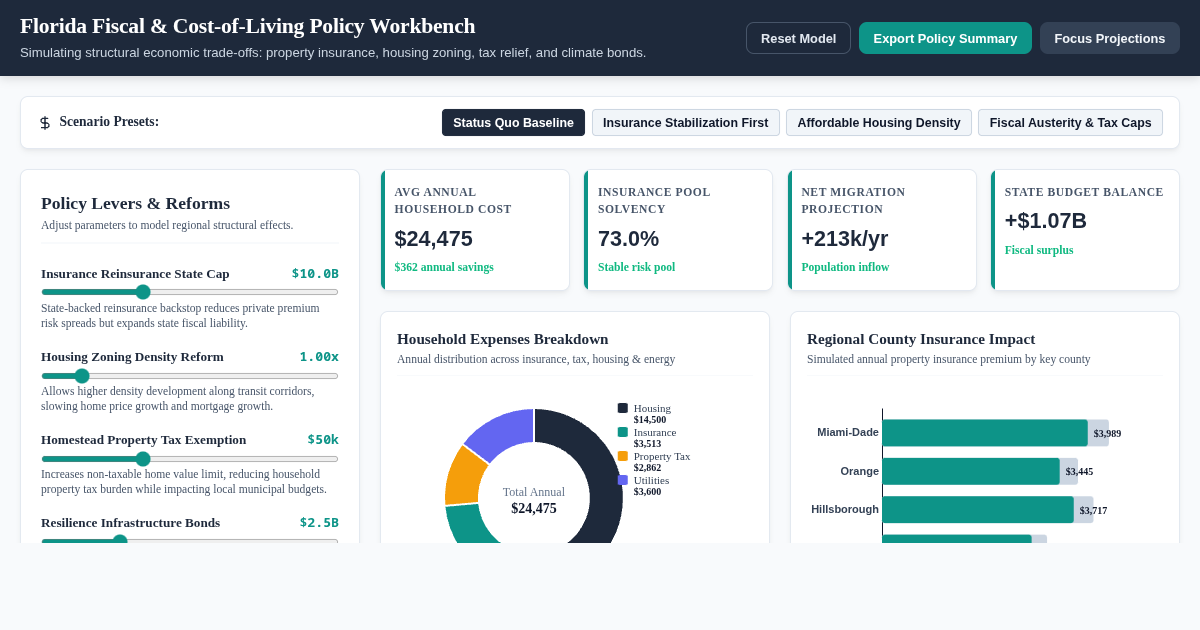Screen dimensions: 1200x630
Task: Click the Population inflow text
Action: coord(845,267)
